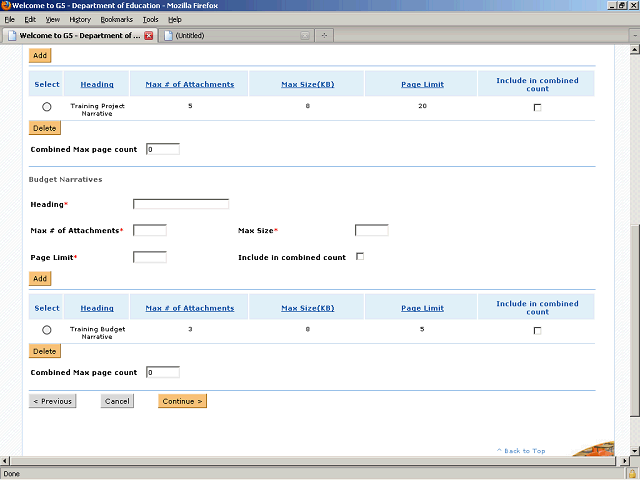Click the page icon on the Untitled tab
Viewport: 640px width, 480px height.
[x=168, y=36]
